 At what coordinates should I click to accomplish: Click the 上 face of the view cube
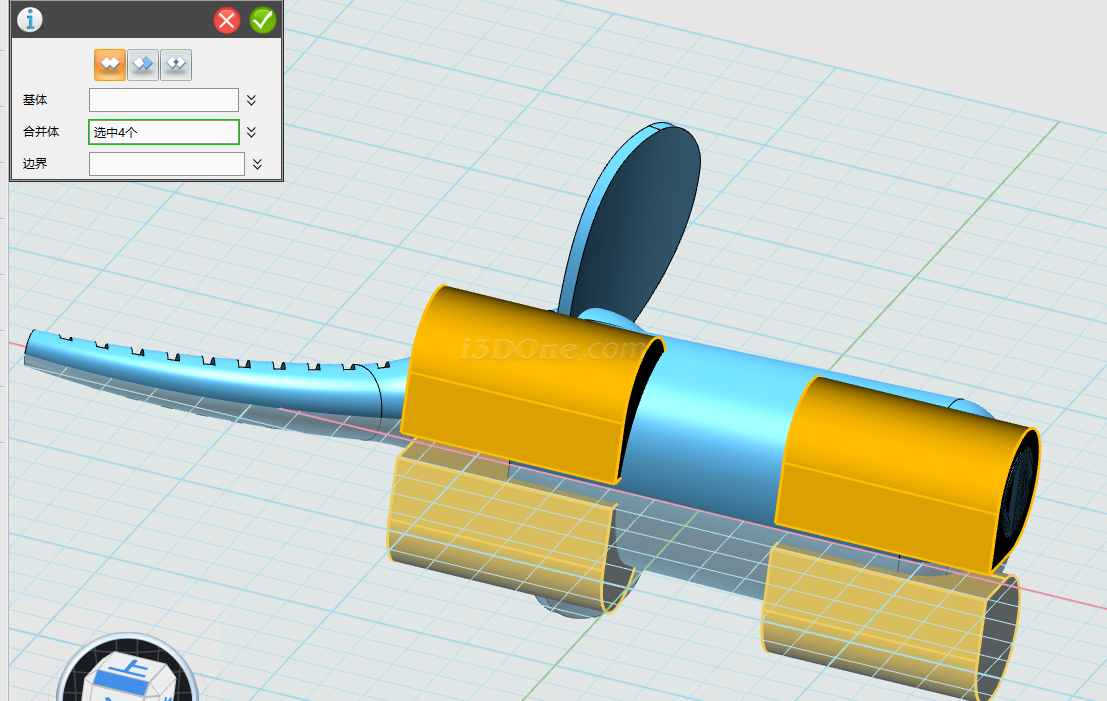pos(132,669)
